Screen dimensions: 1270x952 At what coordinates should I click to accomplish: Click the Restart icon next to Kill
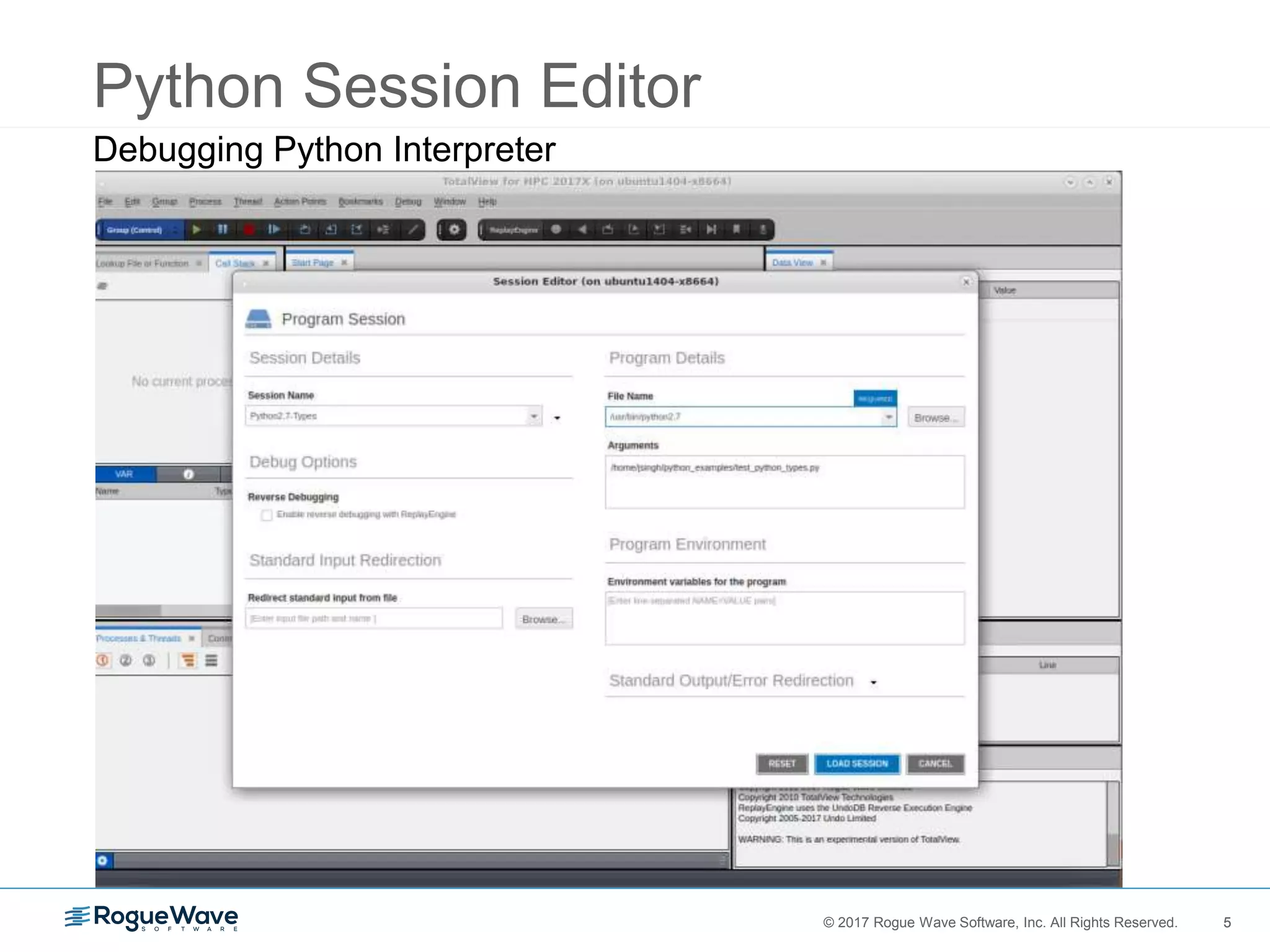(273, 229)
